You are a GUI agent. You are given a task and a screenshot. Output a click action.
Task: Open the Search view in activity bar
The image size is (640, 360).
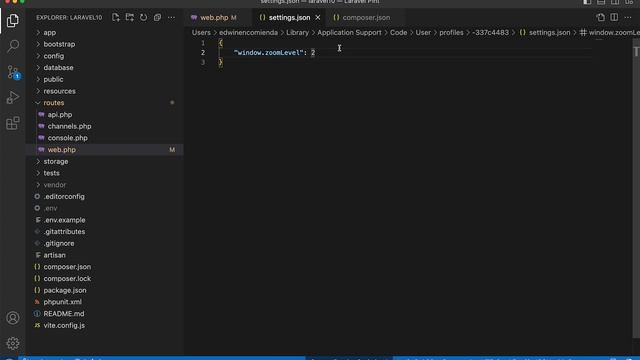(x=13, y=46)
